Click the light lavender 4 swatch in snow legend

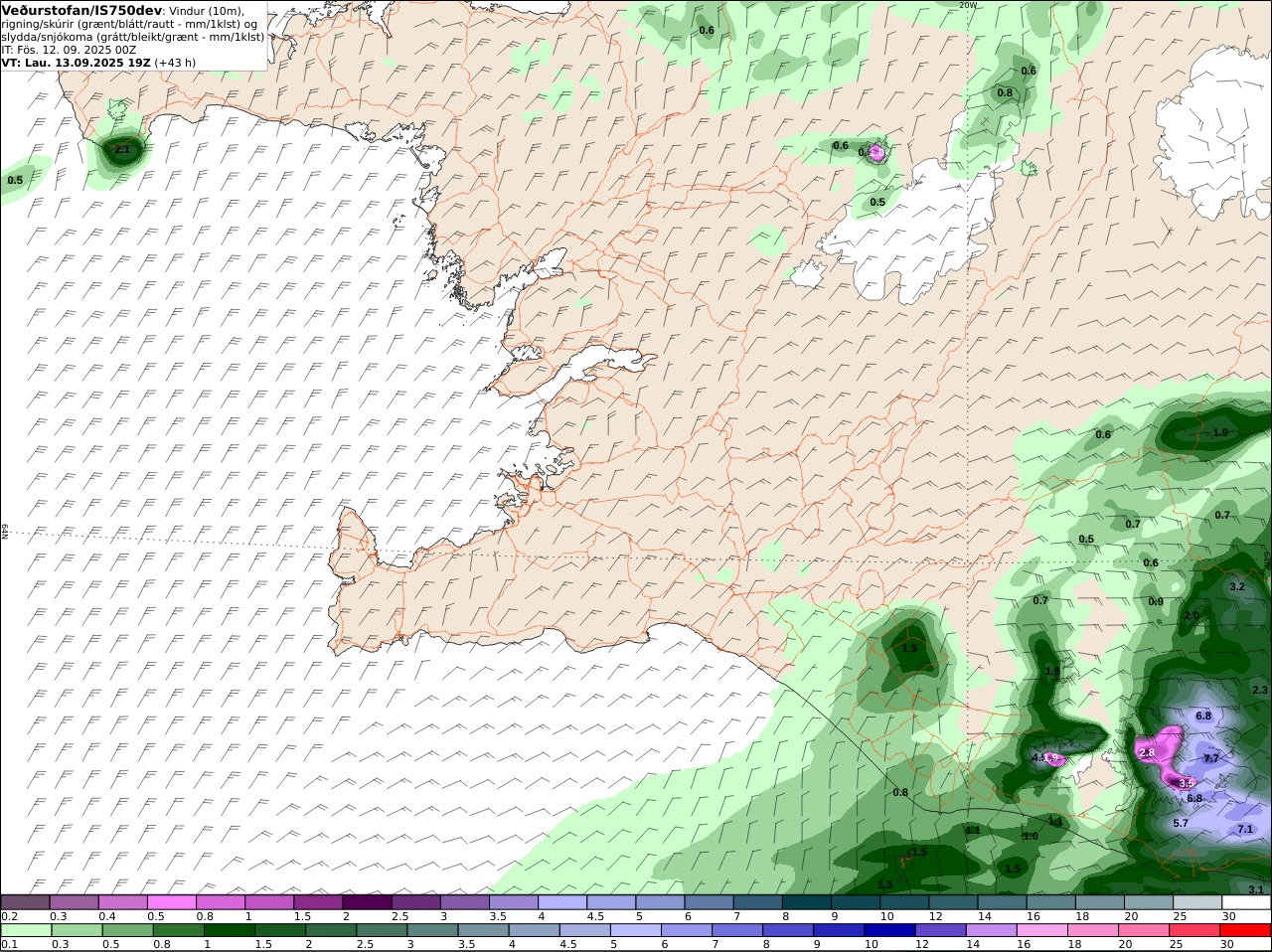(562, 902)
